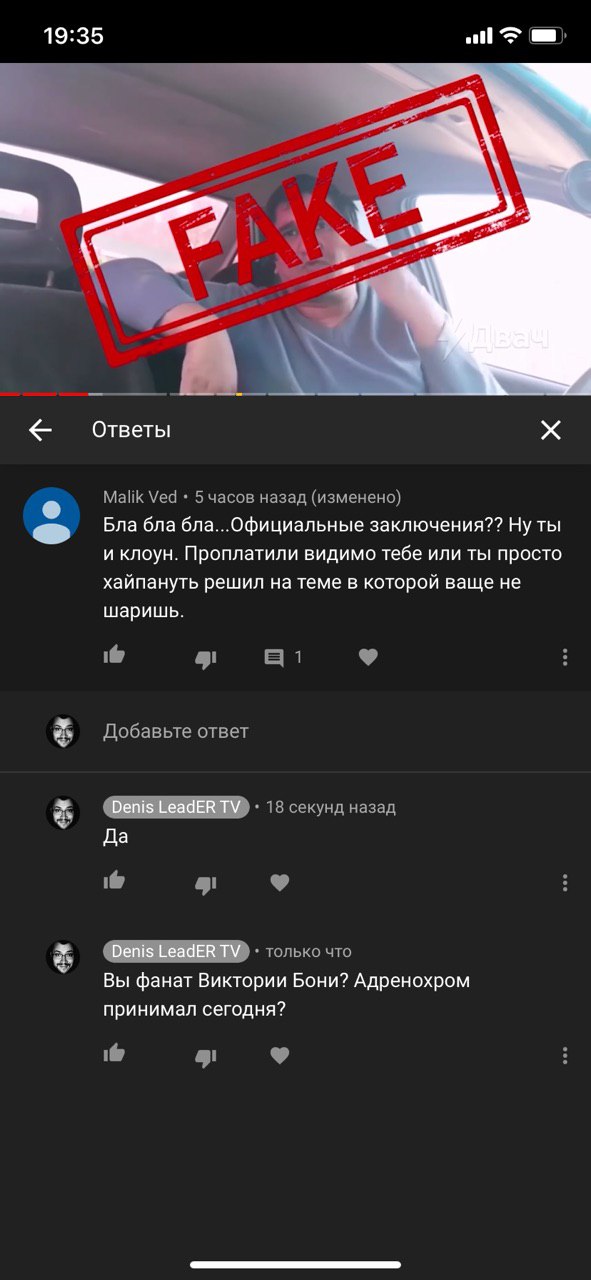Go back using the arrow next to Ответы
Image resolution: width=591 pixels, height=1280 pixels.
click(40, 430)
